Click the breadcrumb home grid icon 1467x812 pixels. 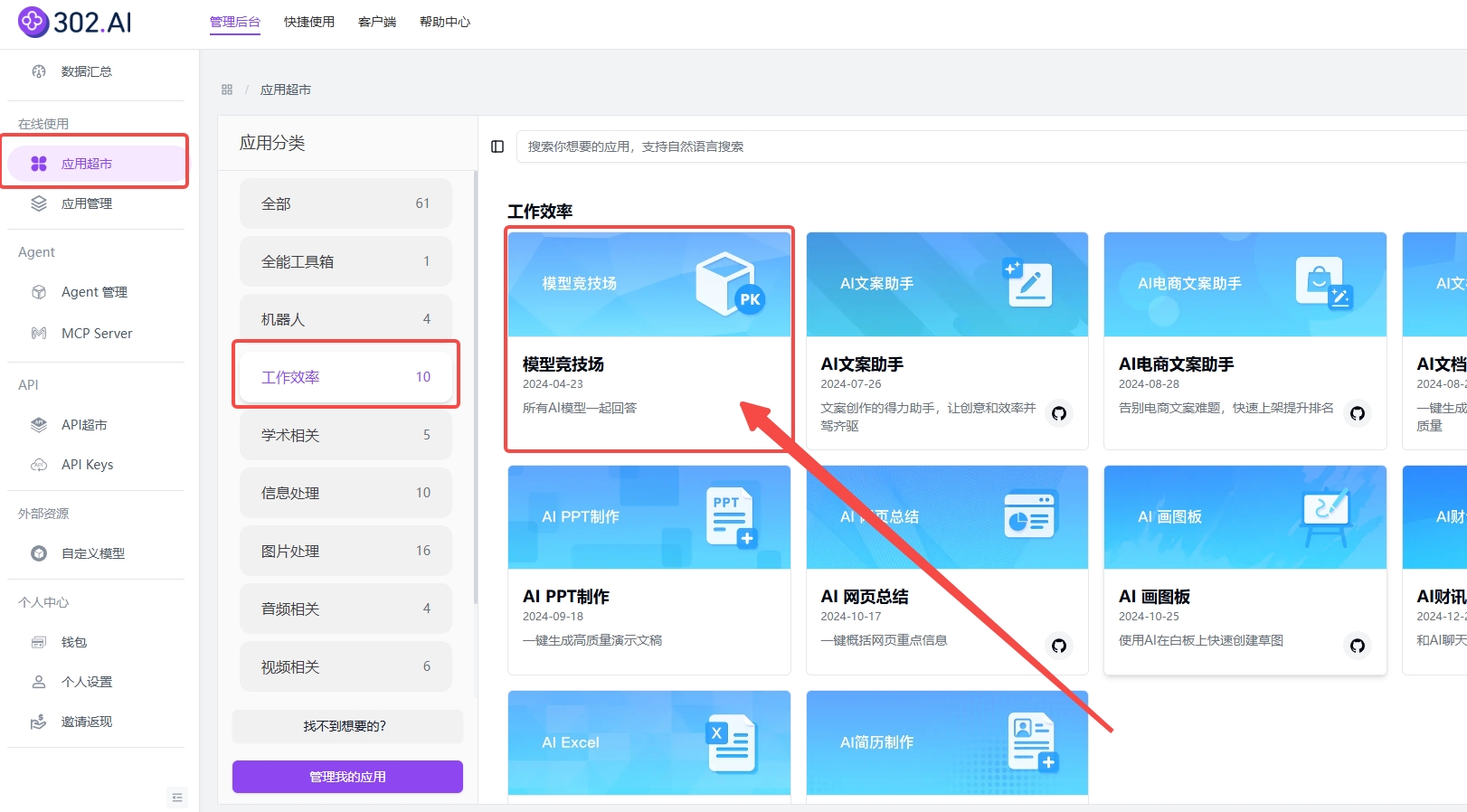coord(227,90)
